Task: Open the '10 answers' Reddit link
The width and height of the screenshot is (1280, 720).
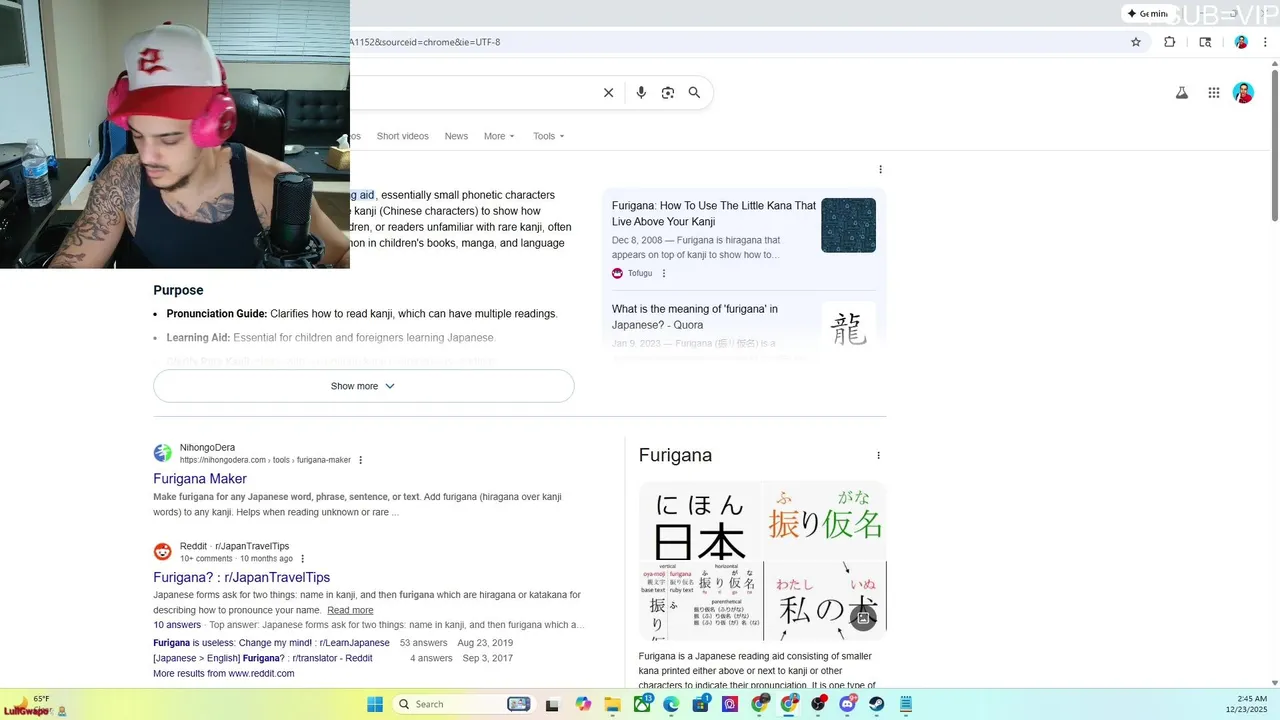Action: pos(177,625)
